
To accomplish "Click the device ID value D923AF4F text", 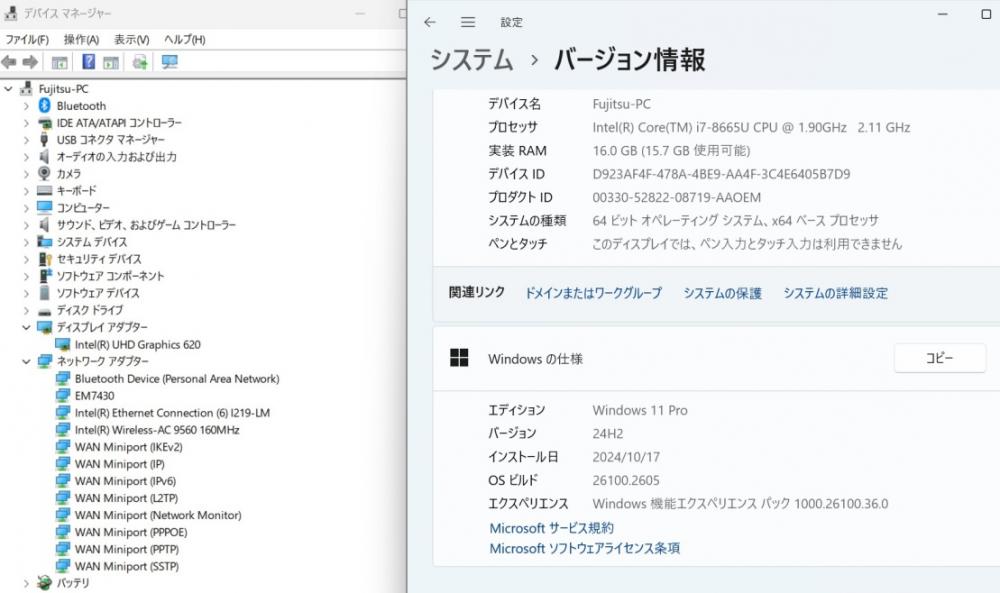I will (721, 174).
